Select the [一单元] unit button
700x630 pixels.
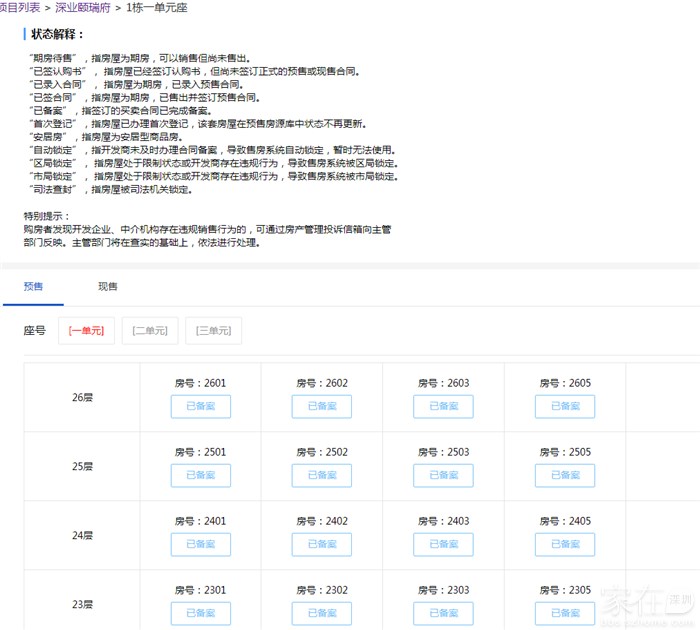coord(86,330)
